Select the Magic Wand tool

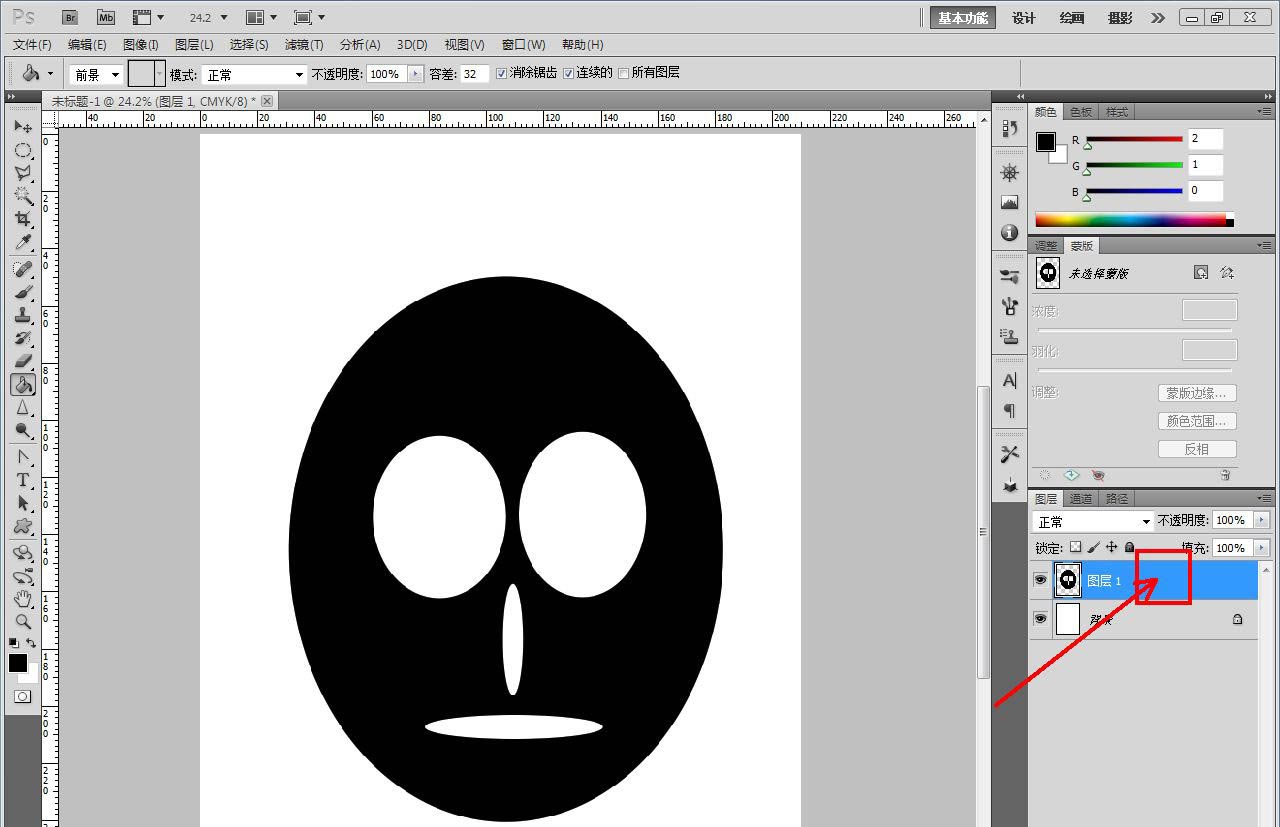pyautogui.click(x=22, y=196)
